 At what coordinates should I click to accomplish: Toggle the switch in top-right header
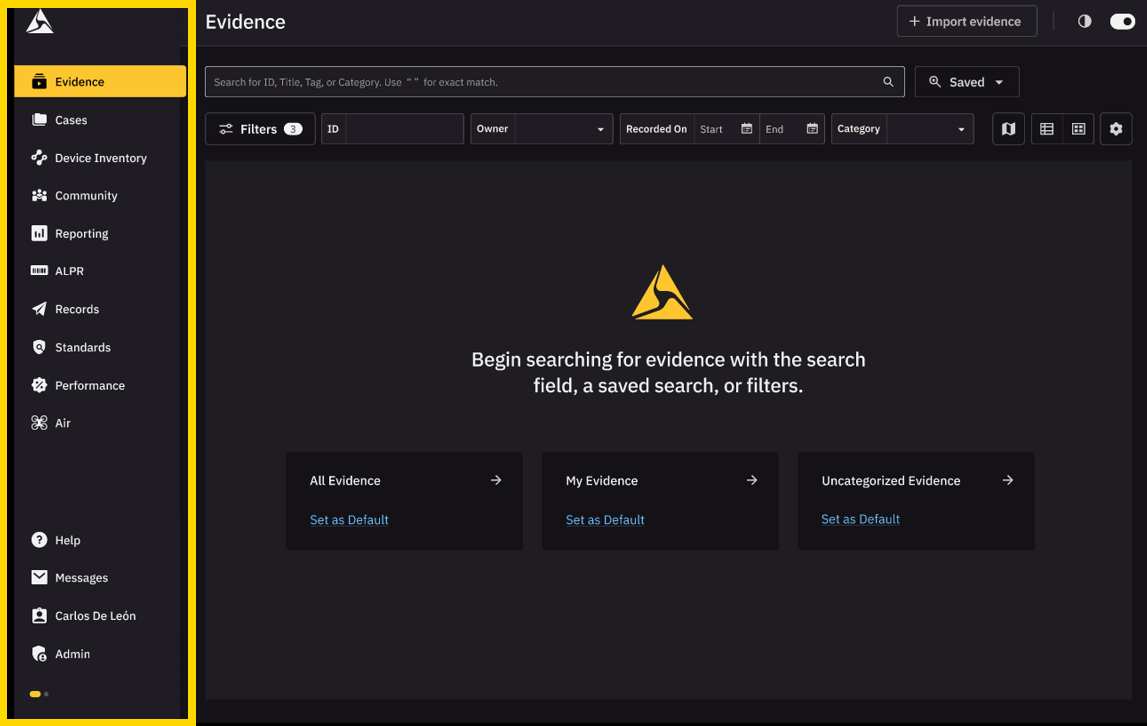[x=1122, y=21]
